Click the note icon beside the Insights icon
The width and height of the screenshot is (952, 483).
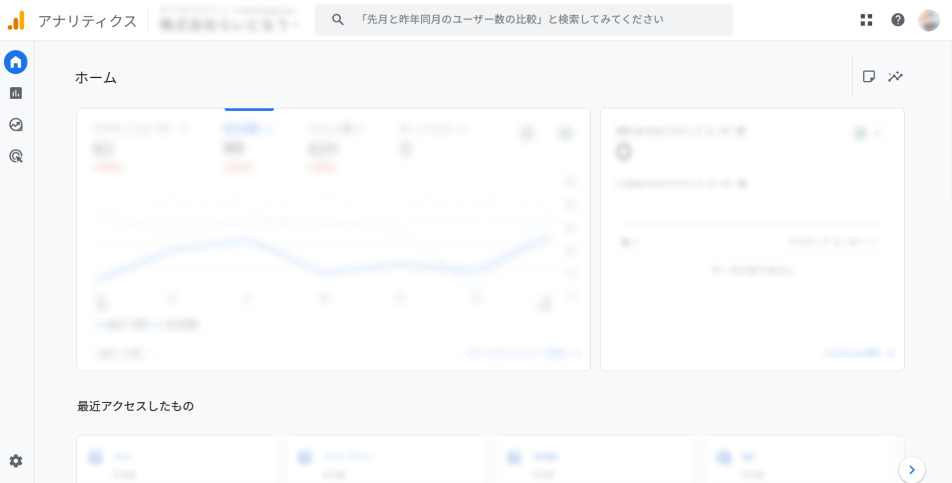pos(869,76)
